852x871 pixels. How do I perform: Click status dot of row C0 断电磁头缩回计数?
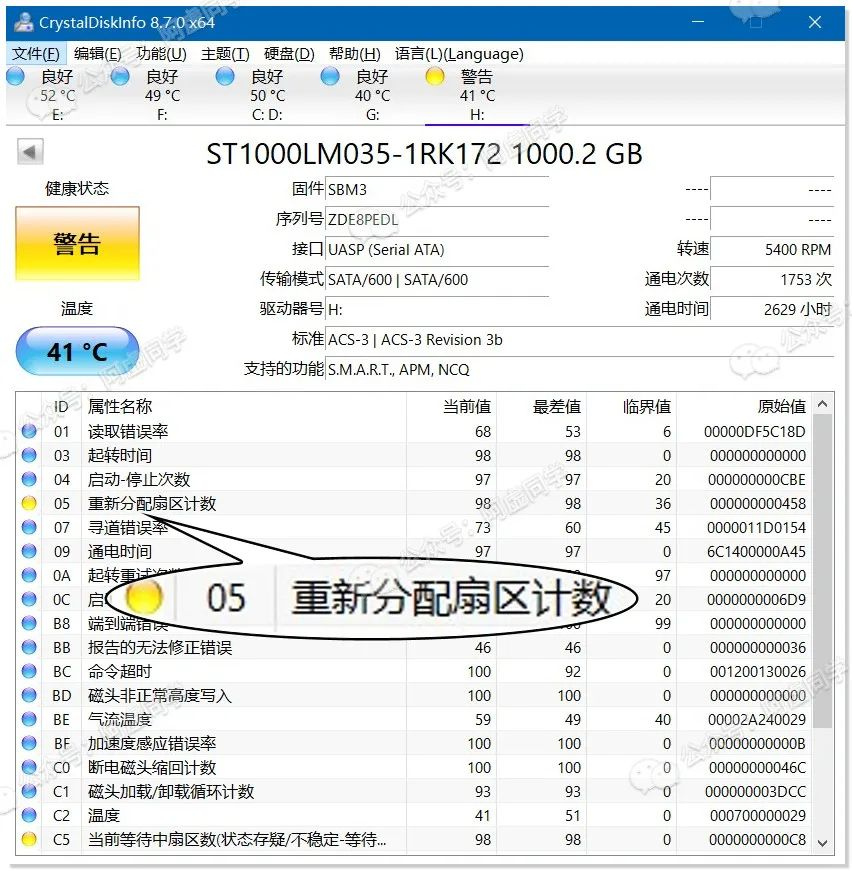click(29, 767)
